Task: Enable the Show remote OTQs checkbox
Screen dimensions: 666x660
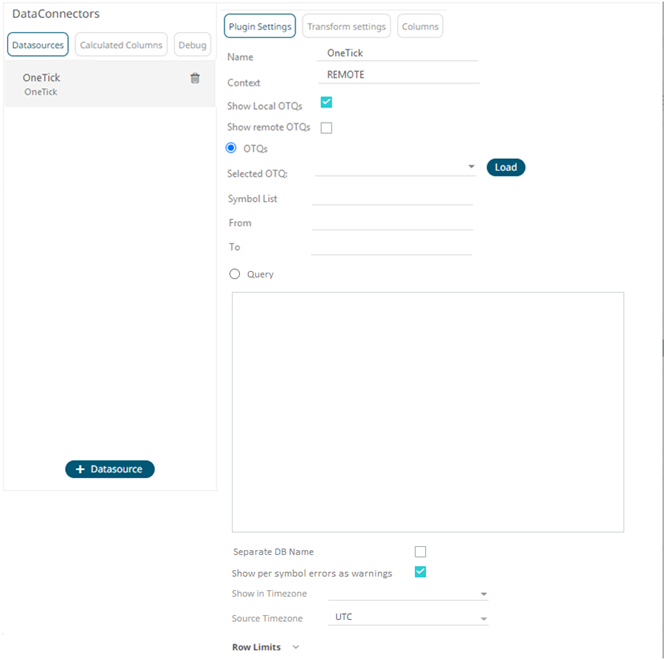Action: [x=326, y=128]
